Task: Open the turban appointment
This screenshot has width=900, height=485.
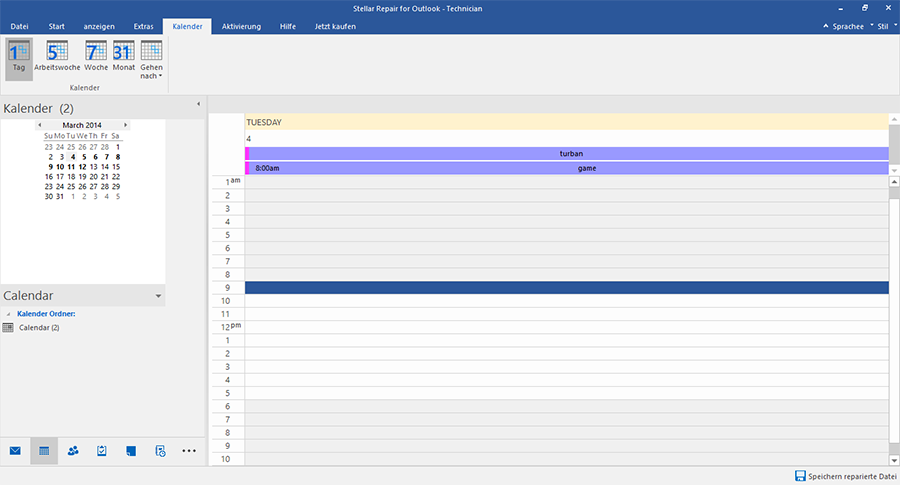Action: pos(570,154)
